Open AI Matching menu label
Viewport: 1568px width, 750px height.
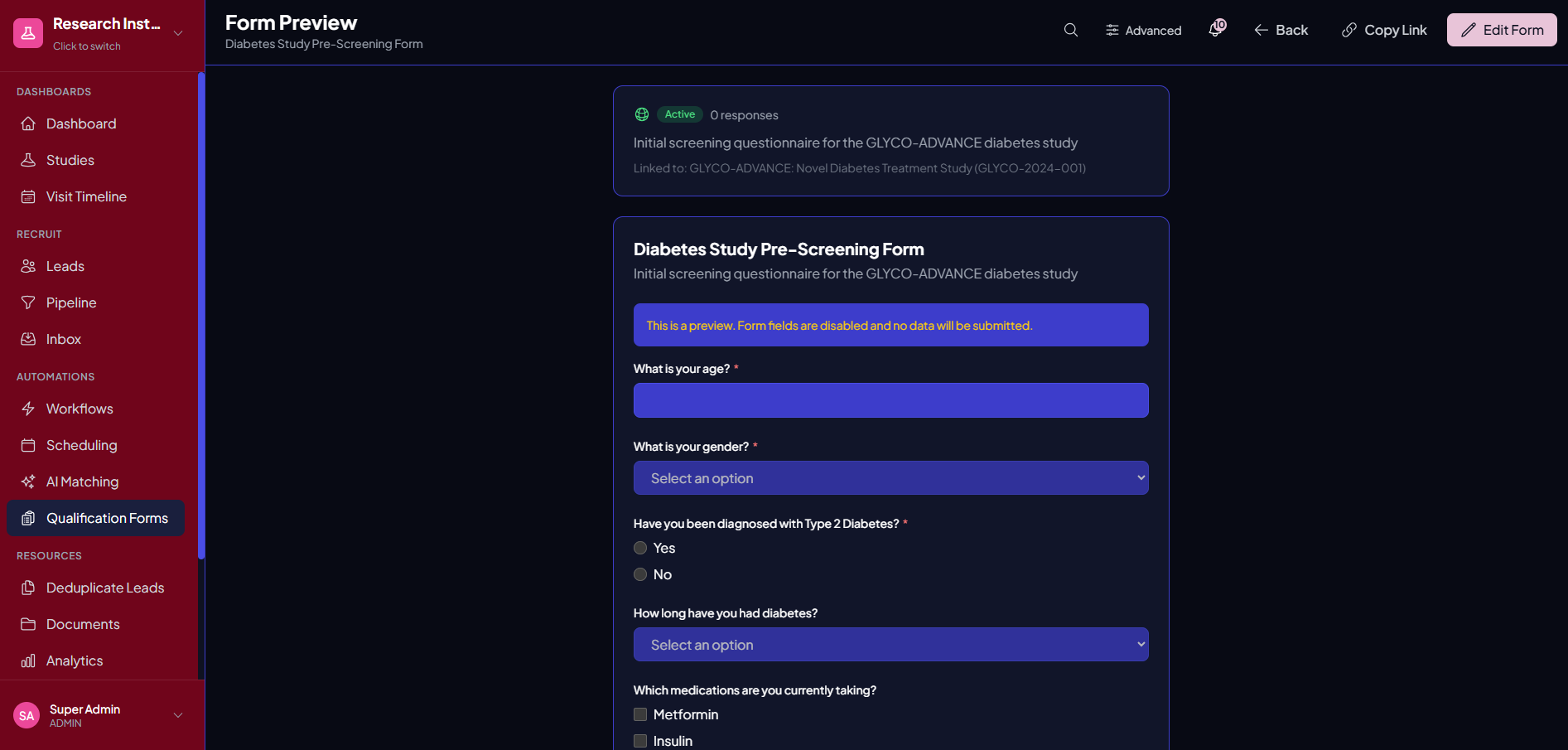(x=83, y=481)
